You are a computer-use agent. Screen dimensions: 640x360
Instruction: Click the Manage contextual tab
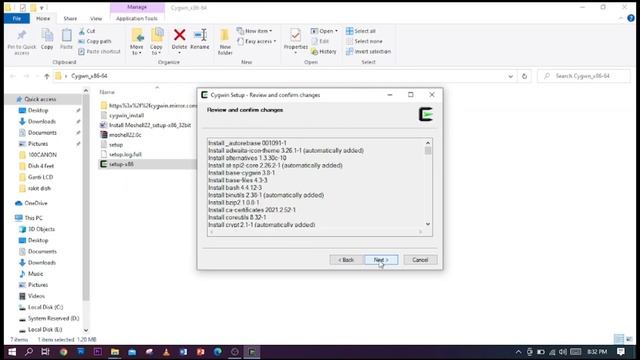[137, 7]
